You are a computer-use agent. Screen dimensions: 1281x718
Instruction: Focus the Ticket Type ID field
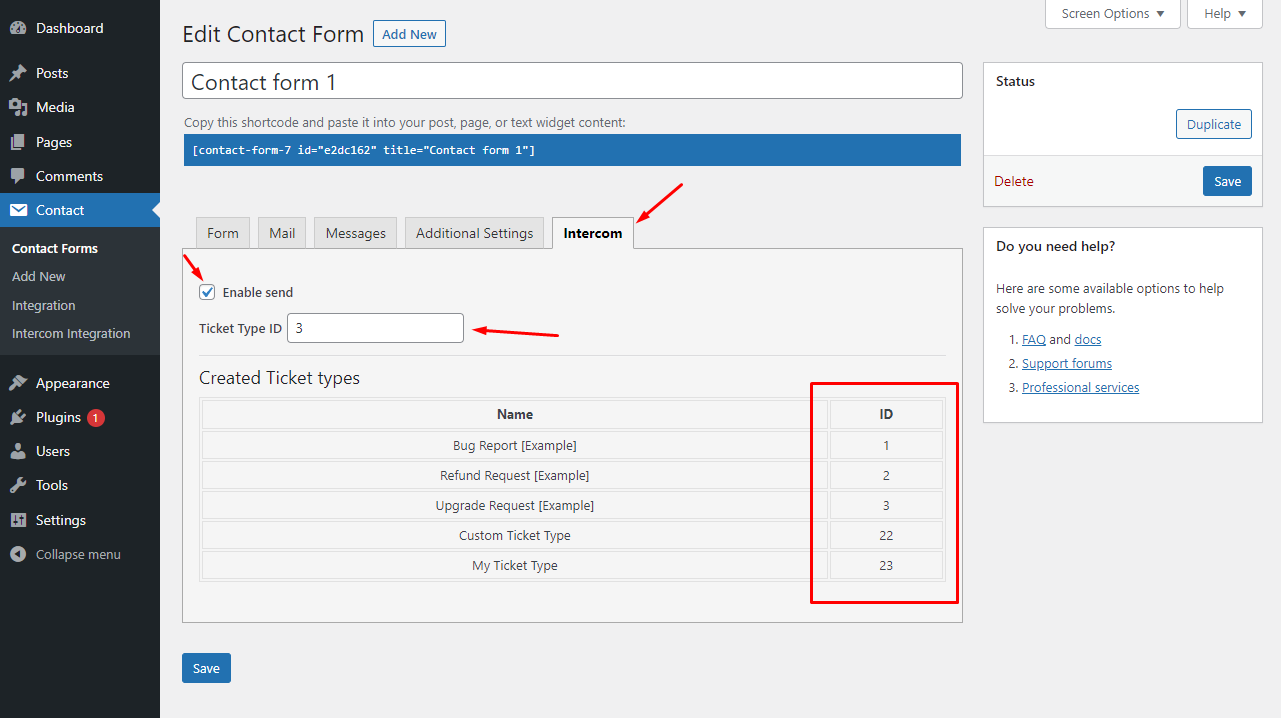tap(375, 328)
